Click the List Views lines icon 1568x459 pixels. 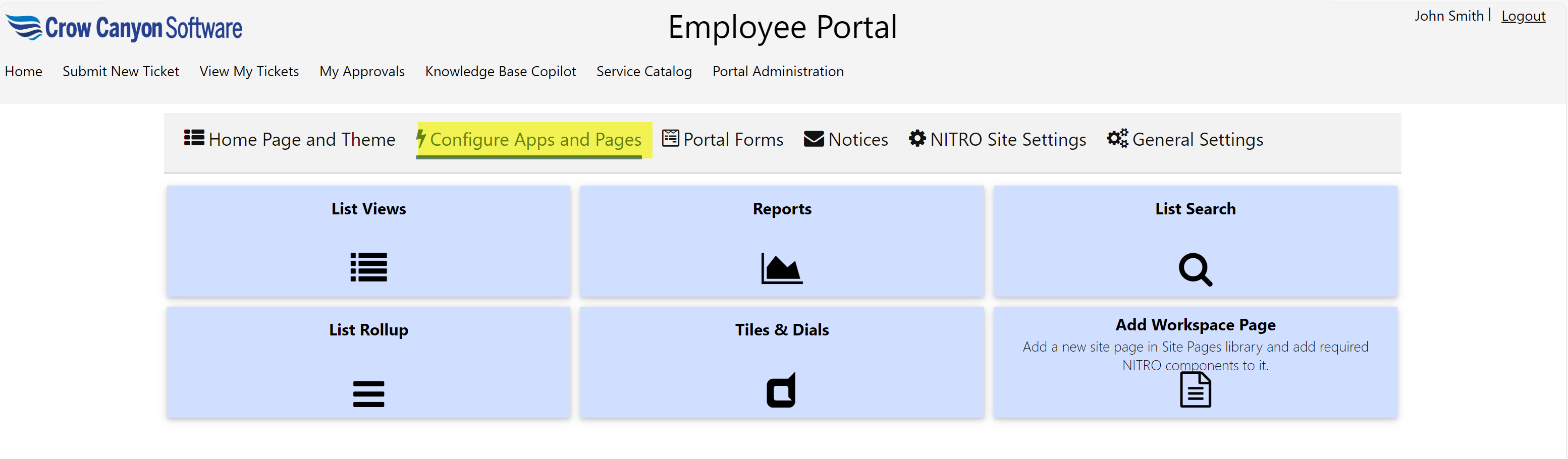pyautogui.click(x=368, y=267)
